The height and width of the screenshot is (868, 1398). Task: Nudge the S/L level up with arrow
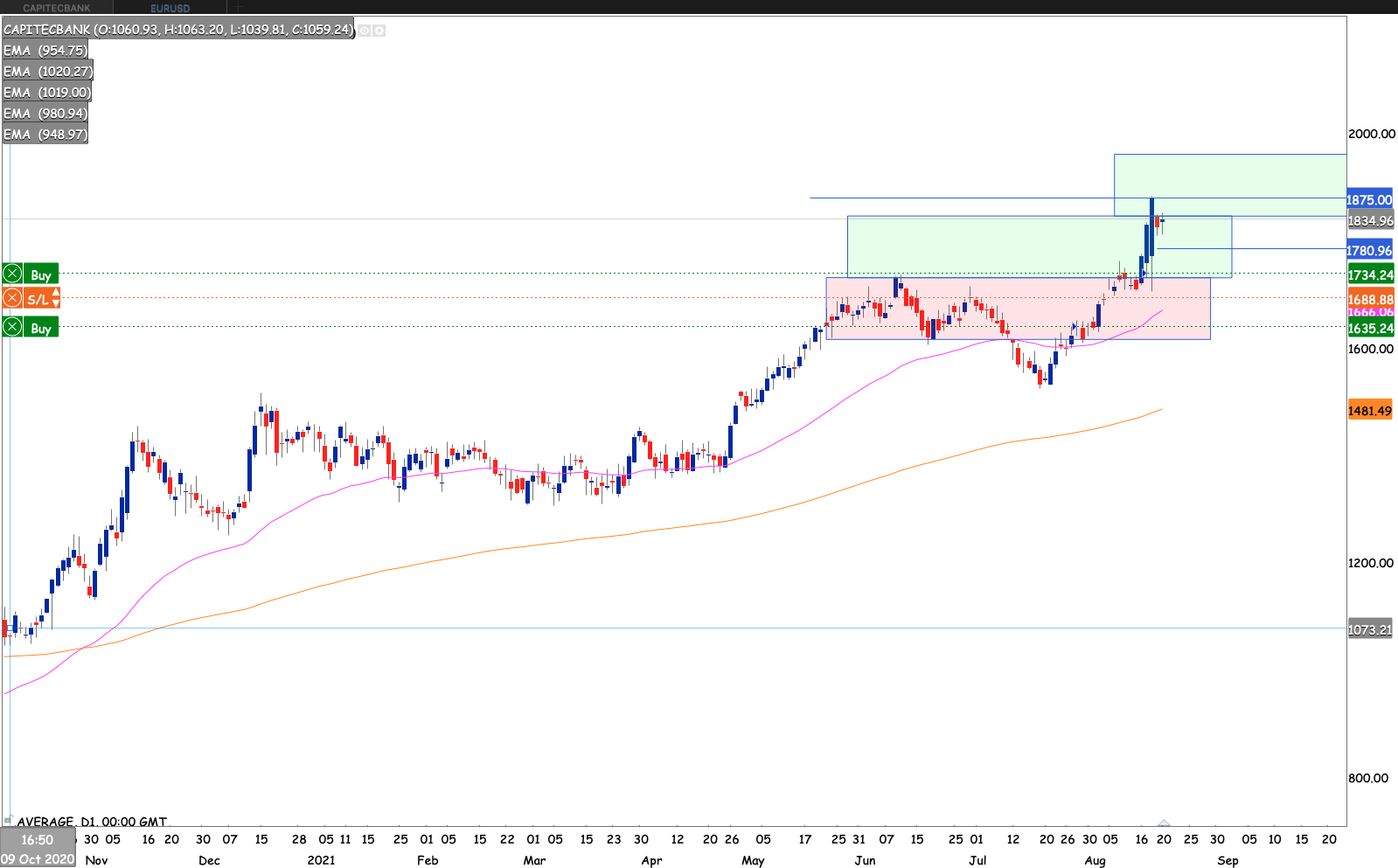pyautogui.click(x=56, y=294)
